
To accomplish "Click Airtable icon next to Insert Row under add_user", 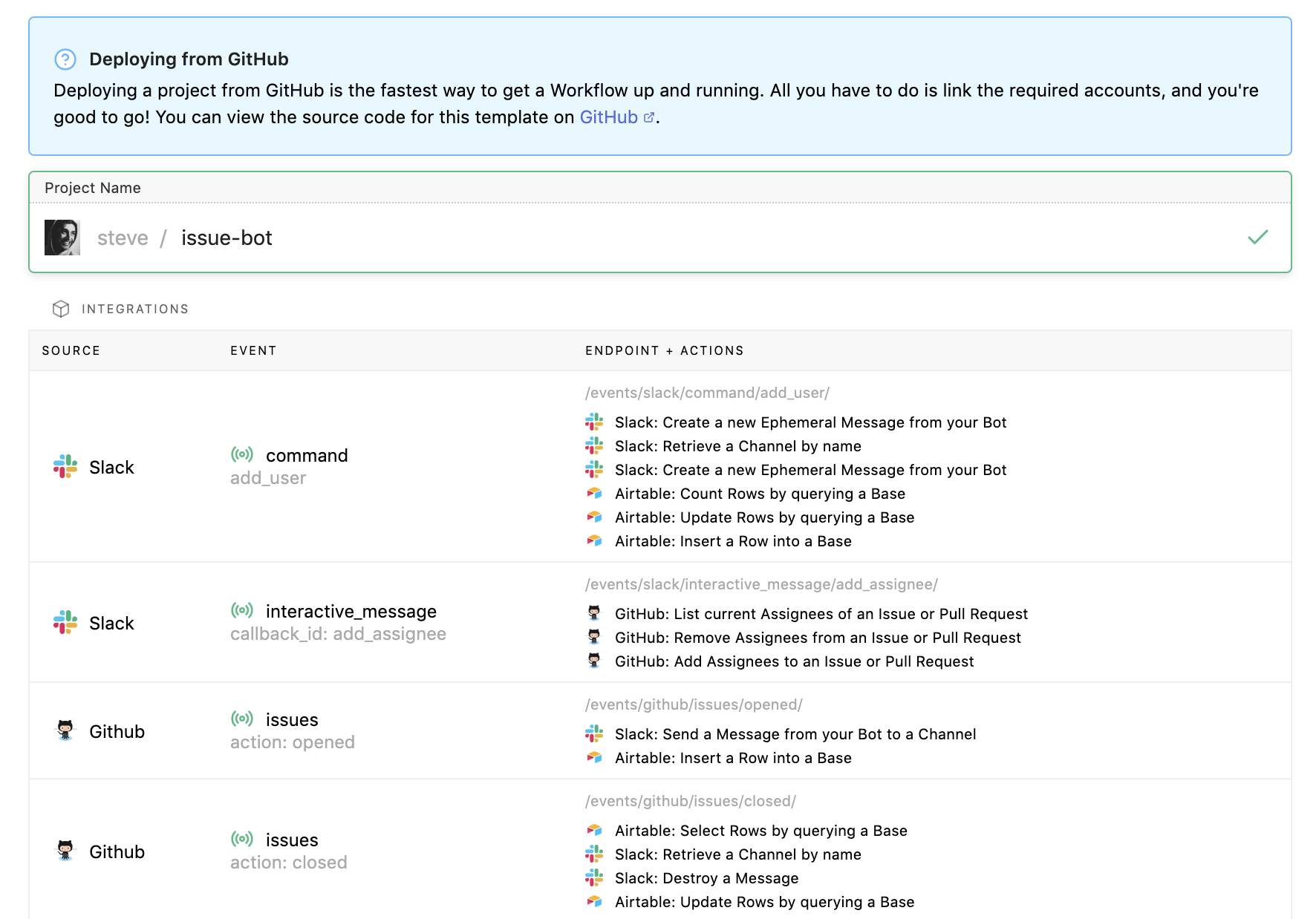I will (x=594, y=540).
